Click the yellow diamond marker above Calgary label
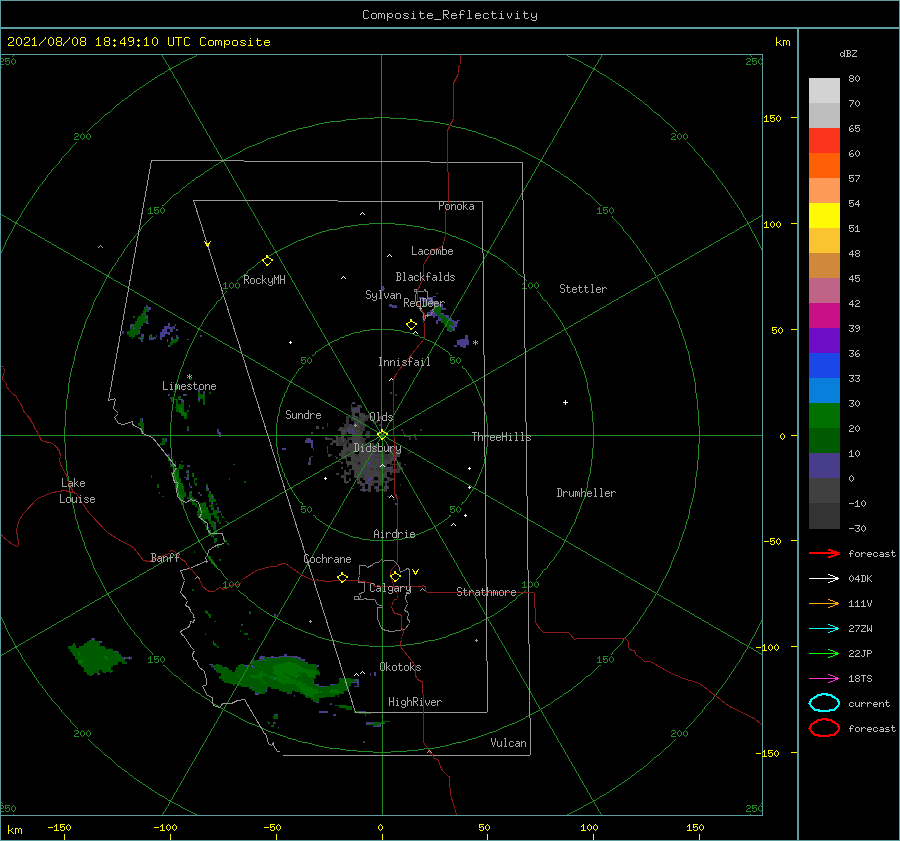Image resolution: width=900 pixels, height=841 pixels. click(395, 576)
